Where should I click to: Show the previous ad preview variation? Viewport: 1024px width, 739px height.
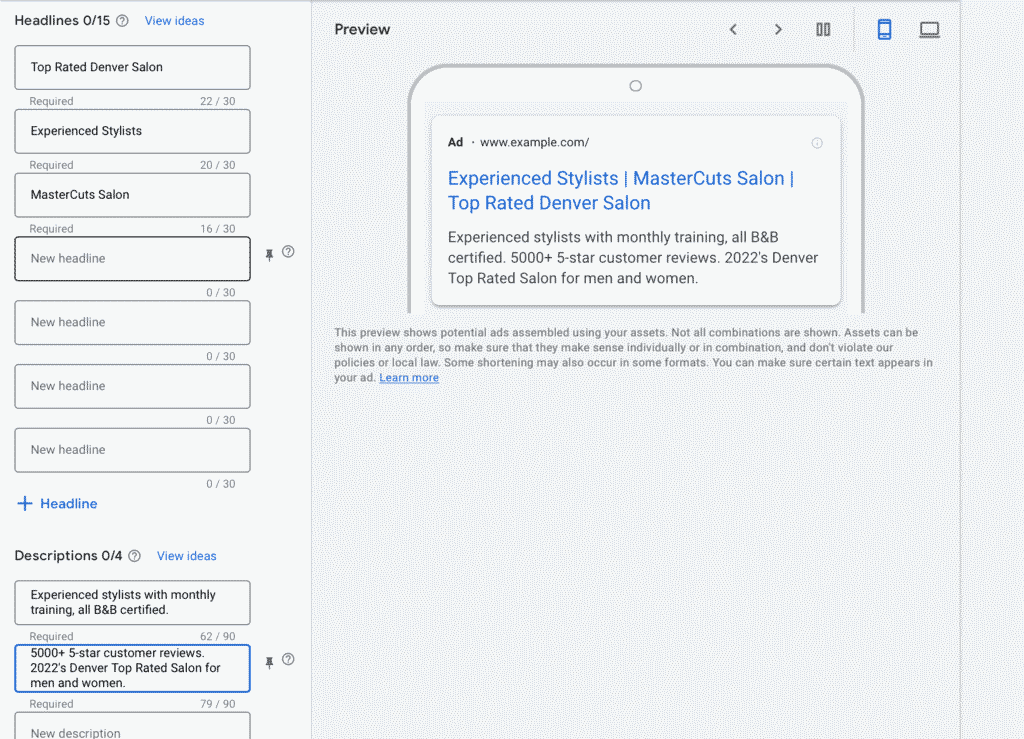click(x=733, y=30)
